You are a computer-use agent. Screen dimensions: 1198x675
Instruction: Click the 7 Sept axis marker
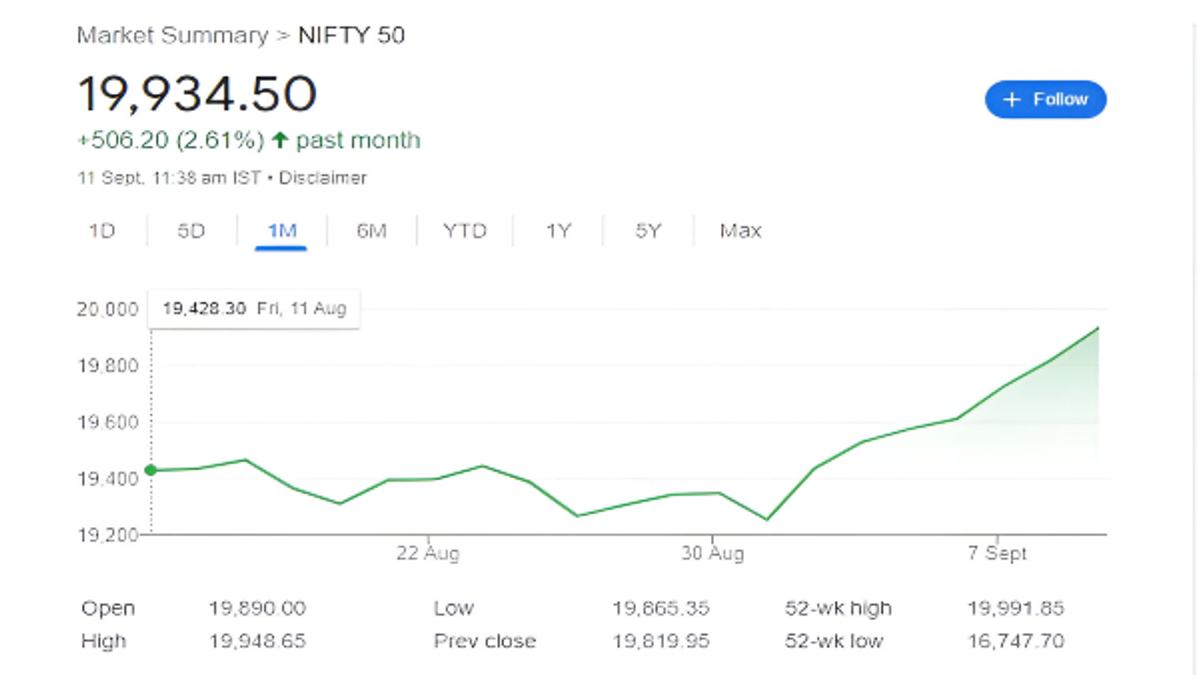[x=997, y=553]
